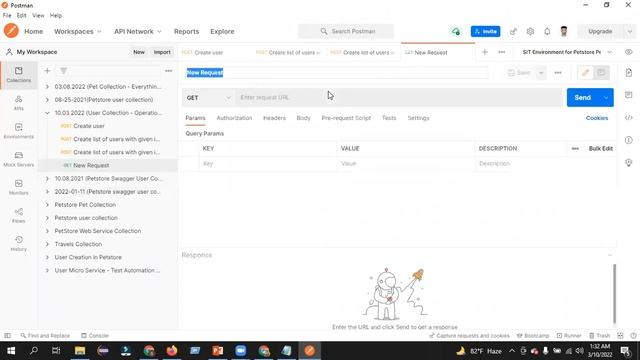Screen dimensions: 640x360
Task: Expand 03.08.2022 Pet Collection folder
Action: click(x=47, y=87)
